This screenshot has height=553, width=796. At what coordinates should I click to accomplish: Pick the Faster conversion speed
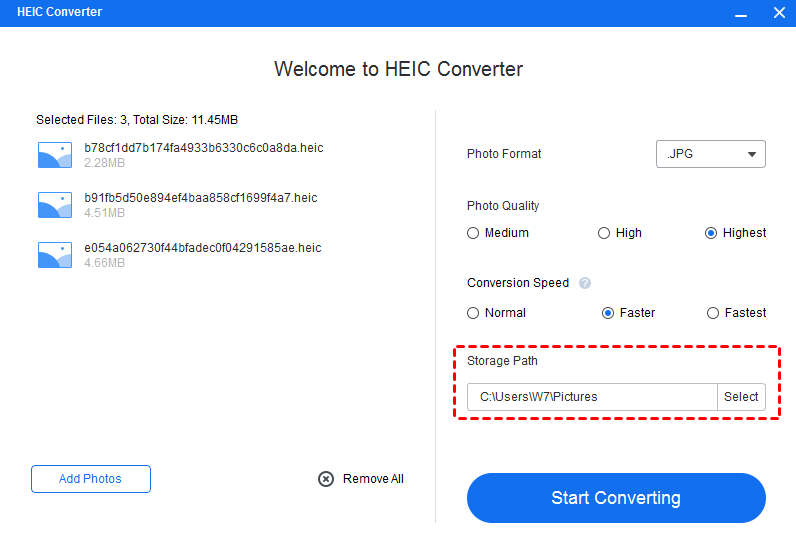(608, 313)
